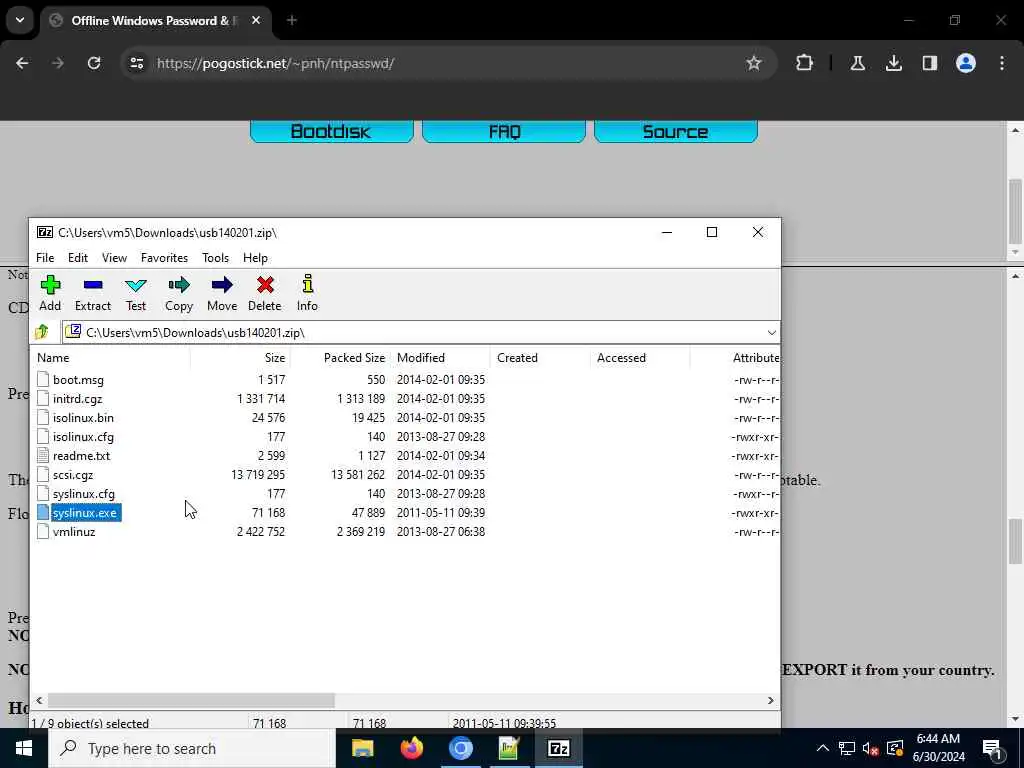Click the 7z icon in the window title bar
The width and height of the screenshot is (1024, 768).
45,232
